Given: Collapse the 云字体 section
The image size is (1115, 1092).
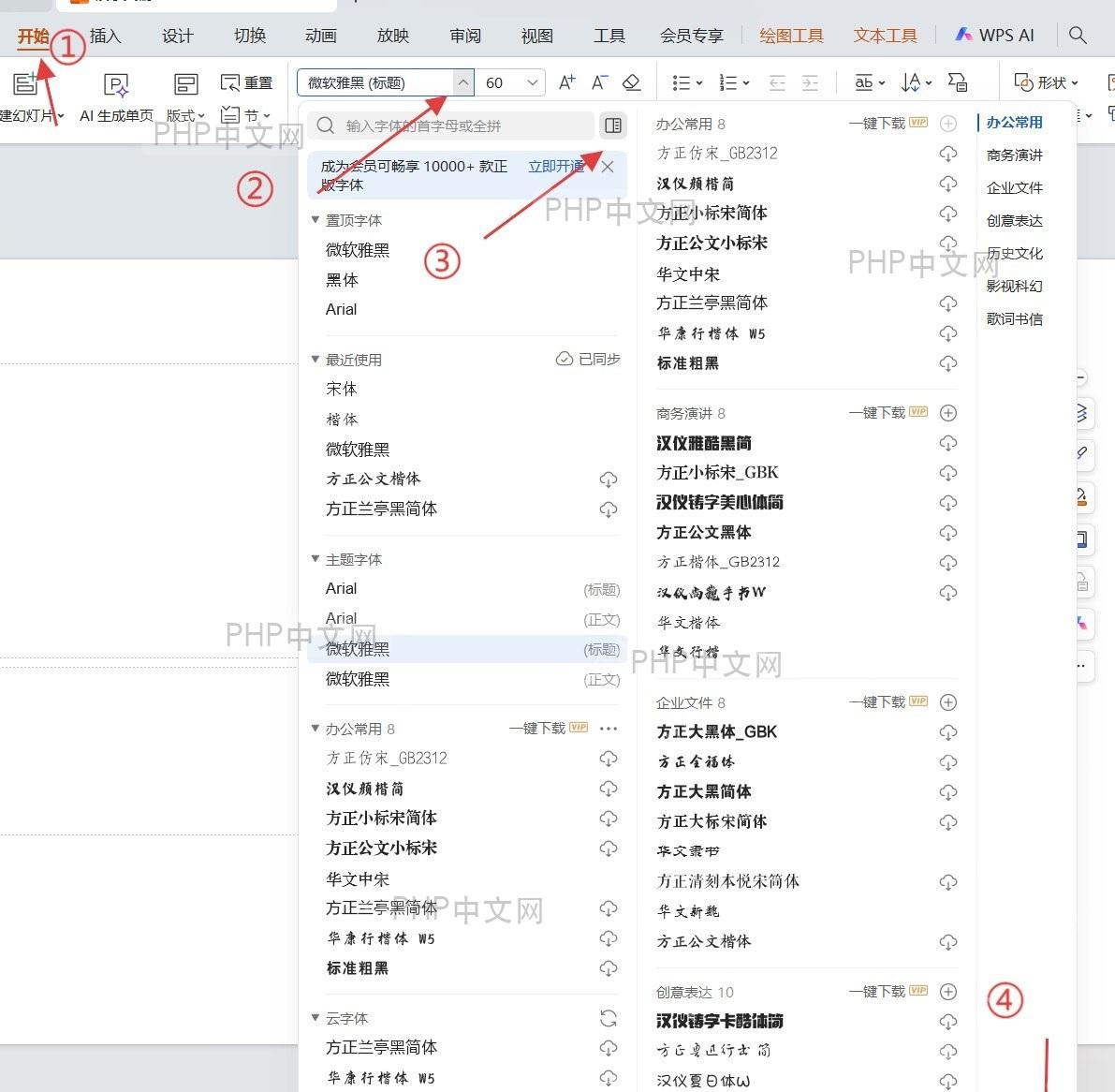Looking at the screenshot, I should pyautogui.click(x=315, y=1018).
